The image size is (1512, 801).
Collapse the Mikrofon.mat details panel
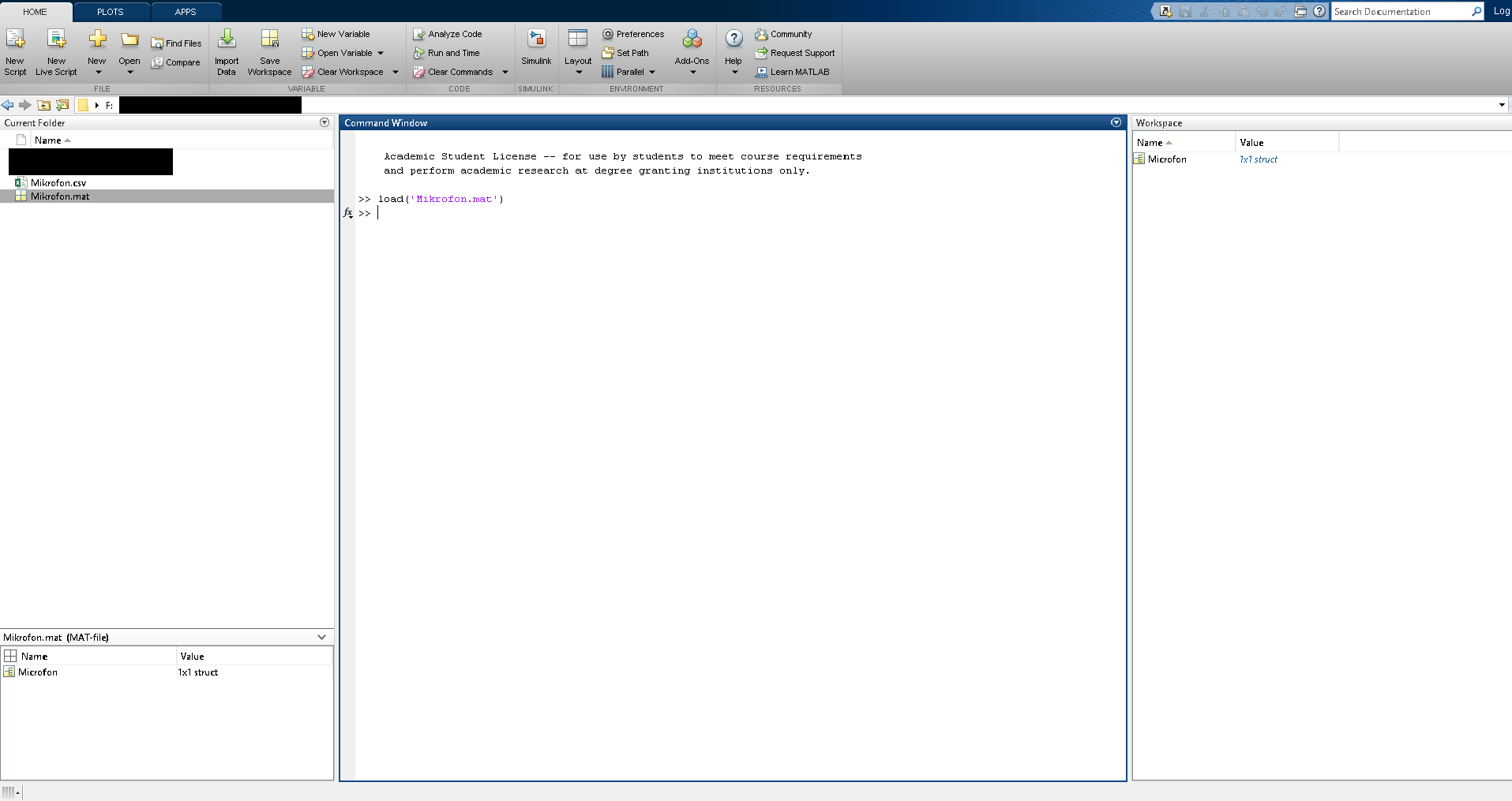click(321, 637)
